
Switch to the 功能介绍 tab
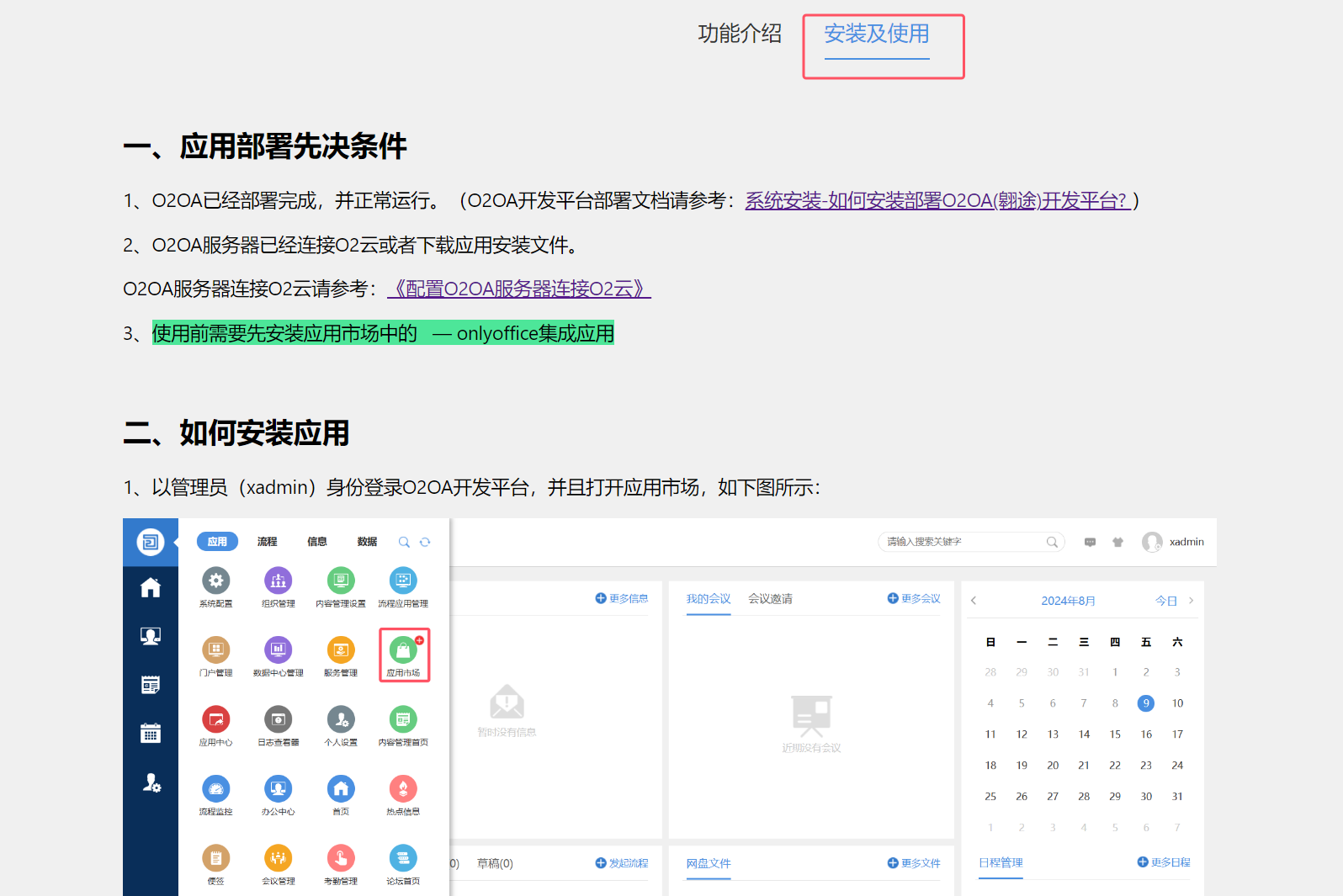[740, 34]
